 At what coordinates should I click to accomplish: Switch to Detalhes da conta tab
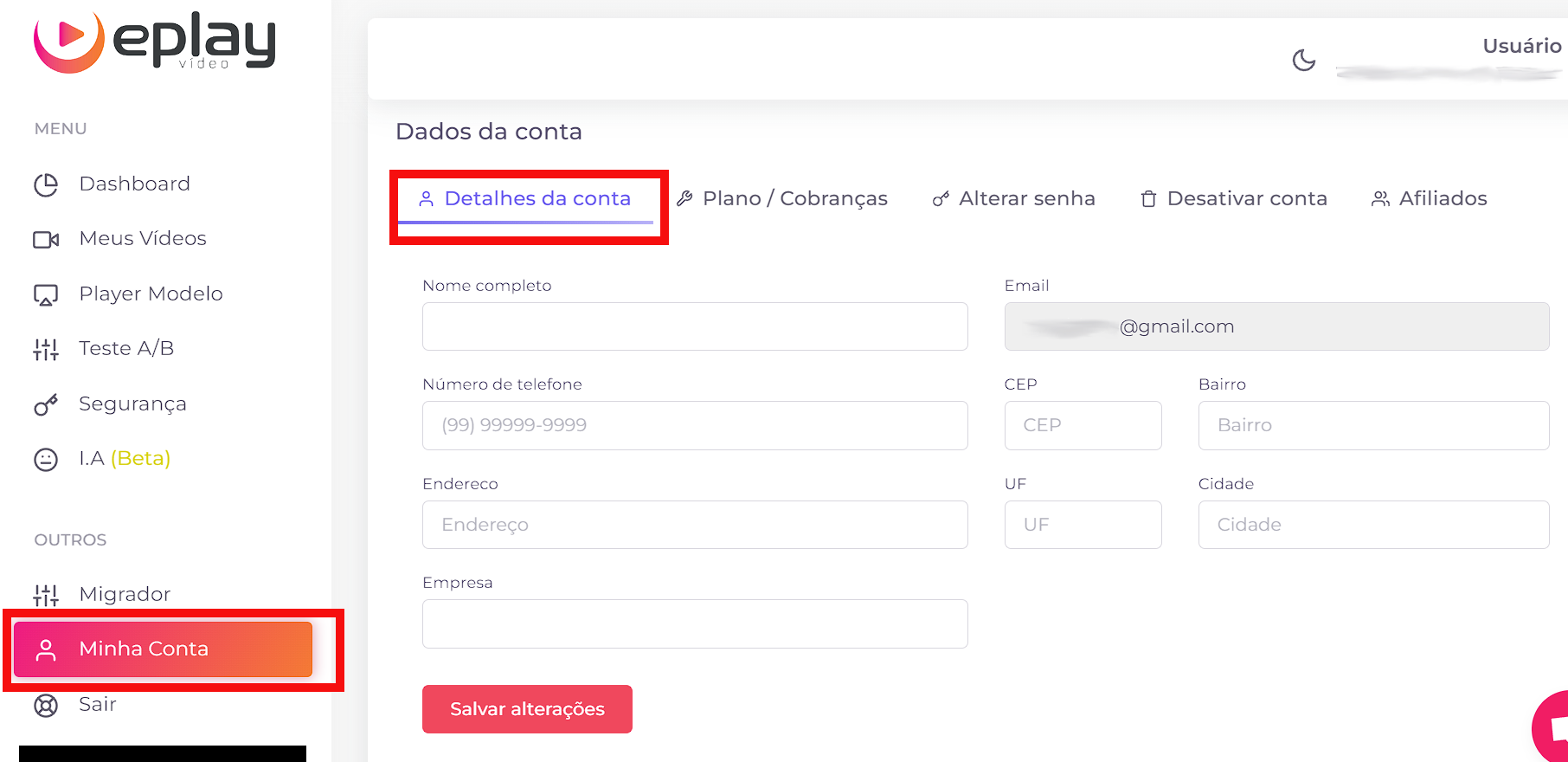(525, 199)
